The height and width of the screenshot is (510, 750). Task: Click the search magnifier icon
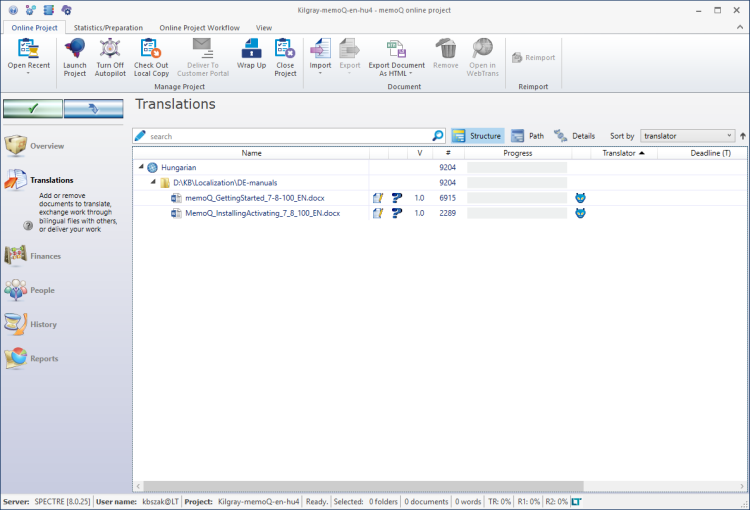pyautogui.click(x=438, y=136)
